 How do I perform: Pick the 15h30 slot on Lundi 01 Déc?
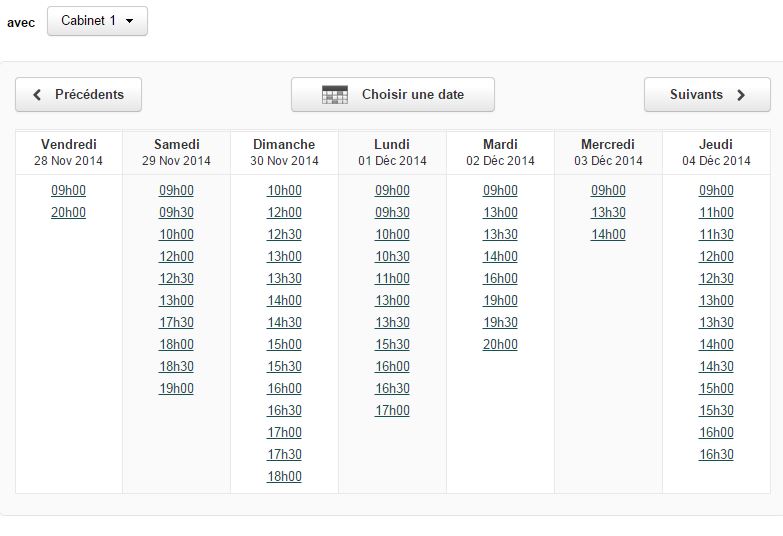(x=392, y=344)
